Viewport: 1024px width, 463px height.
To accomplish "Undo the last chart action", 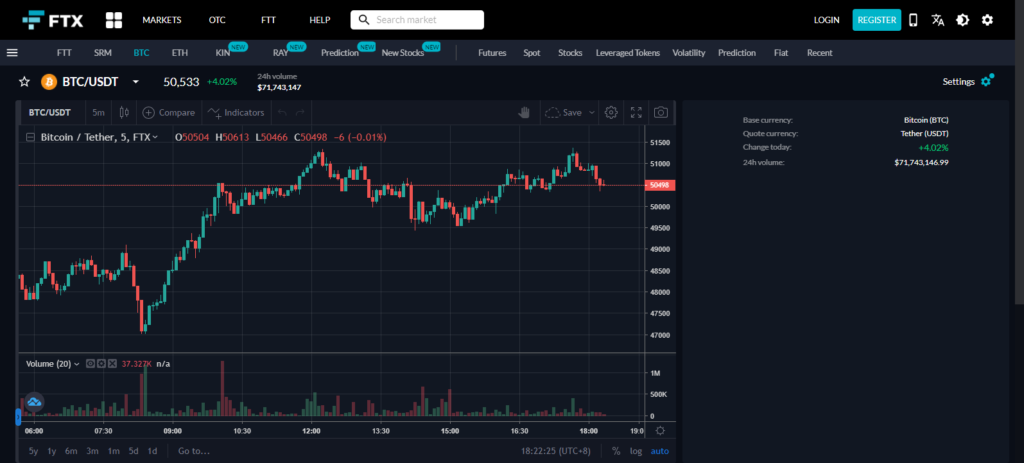I will click(282, 112).
